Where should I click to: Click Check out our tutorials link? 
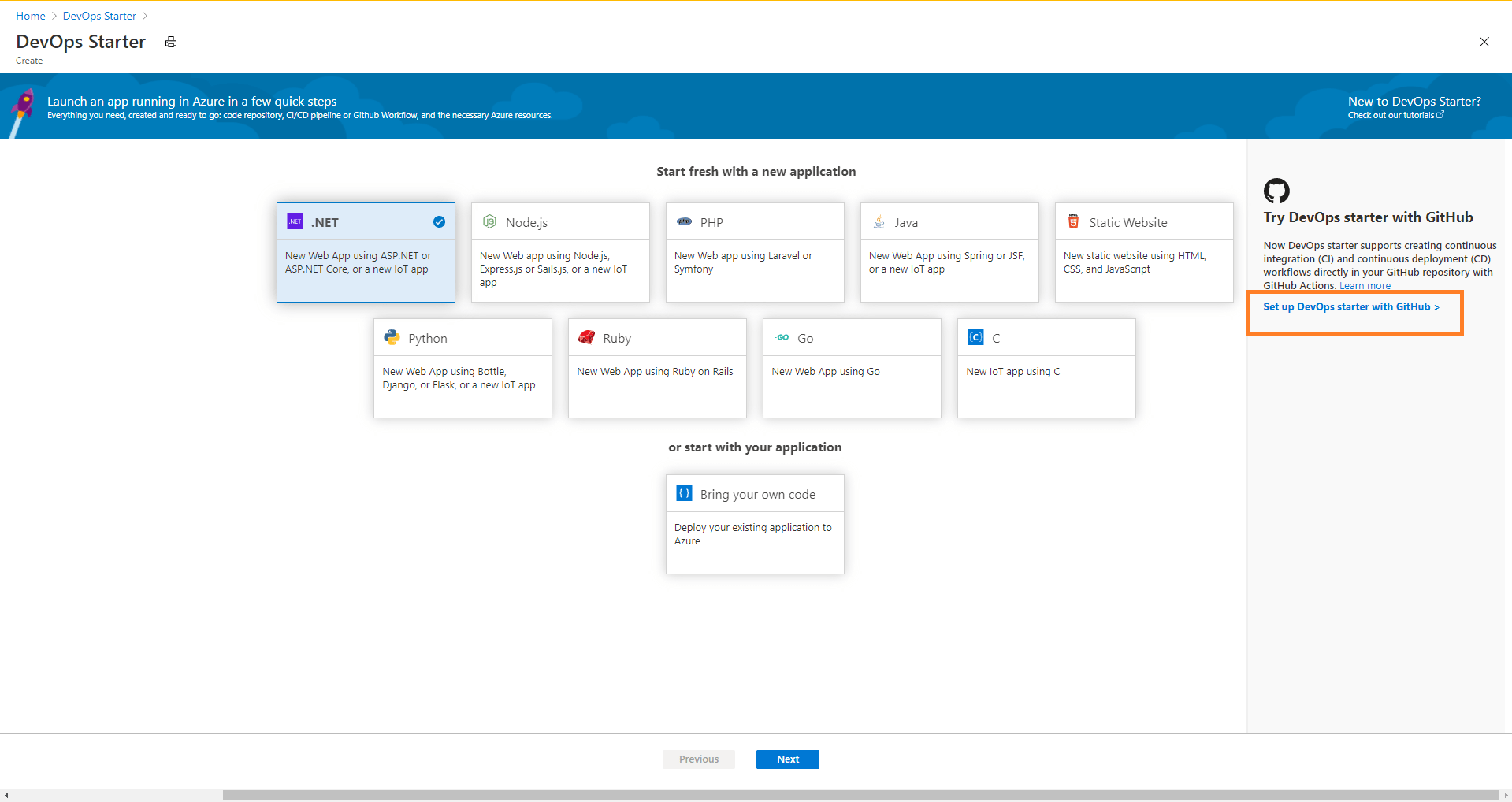tap(1391, 114)
